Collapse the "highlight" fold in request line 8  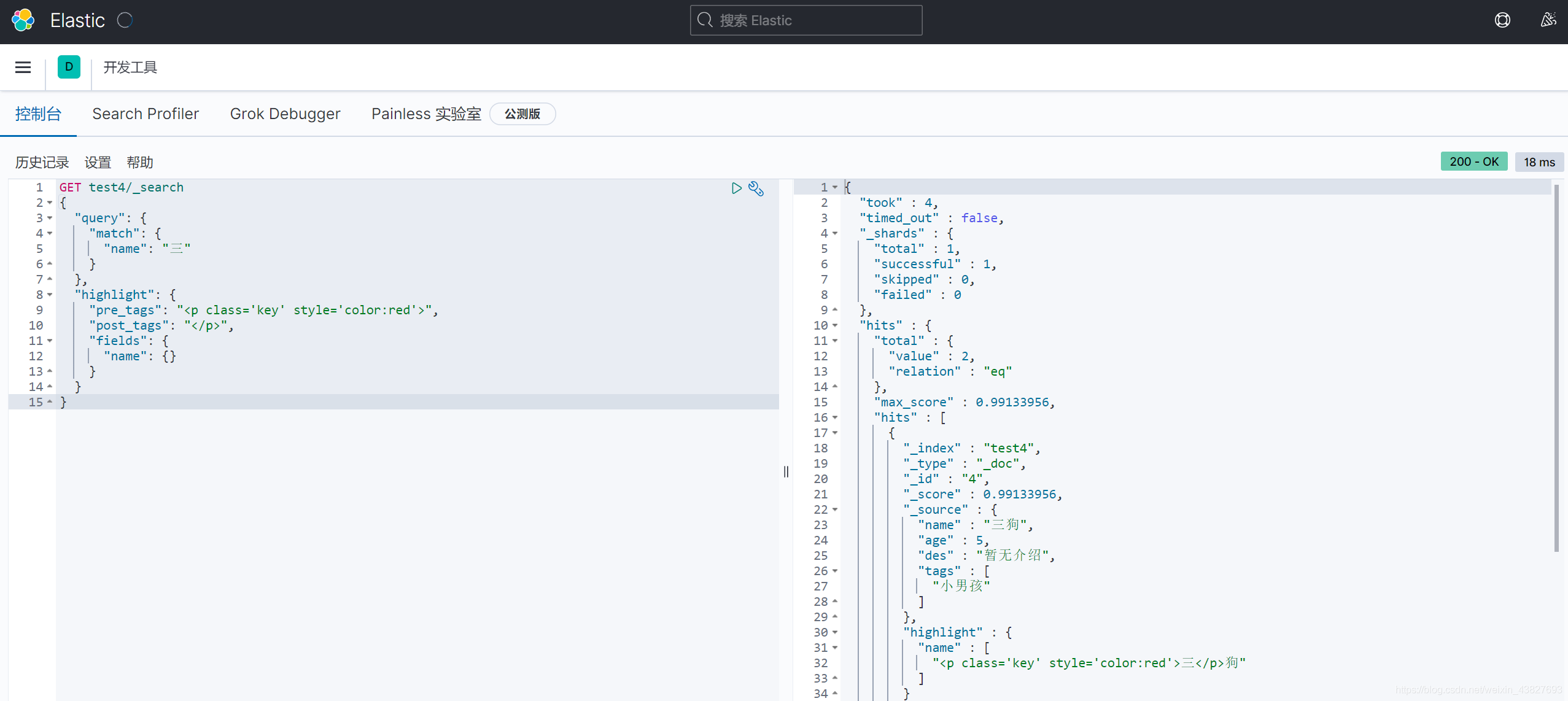point(50,295)
